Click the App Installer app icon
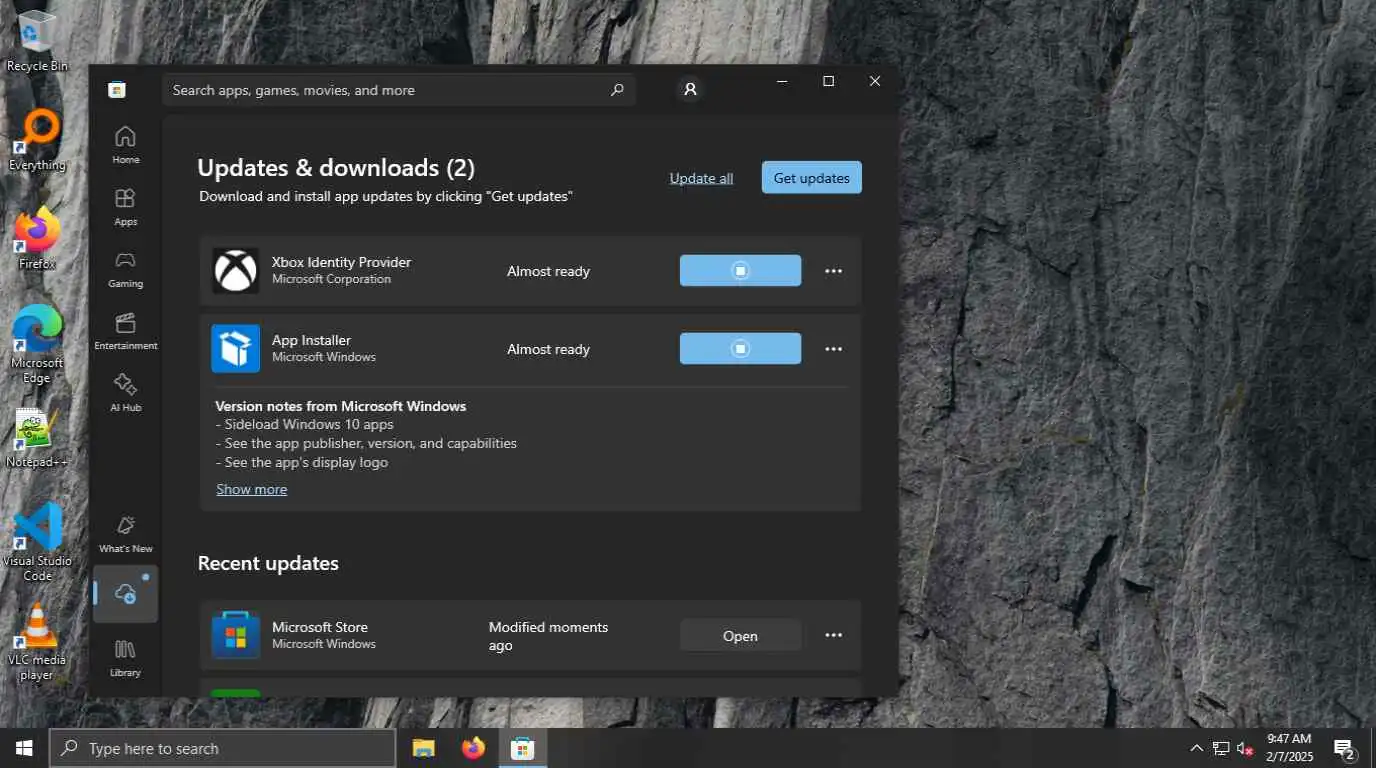 [x=236, y=349]
